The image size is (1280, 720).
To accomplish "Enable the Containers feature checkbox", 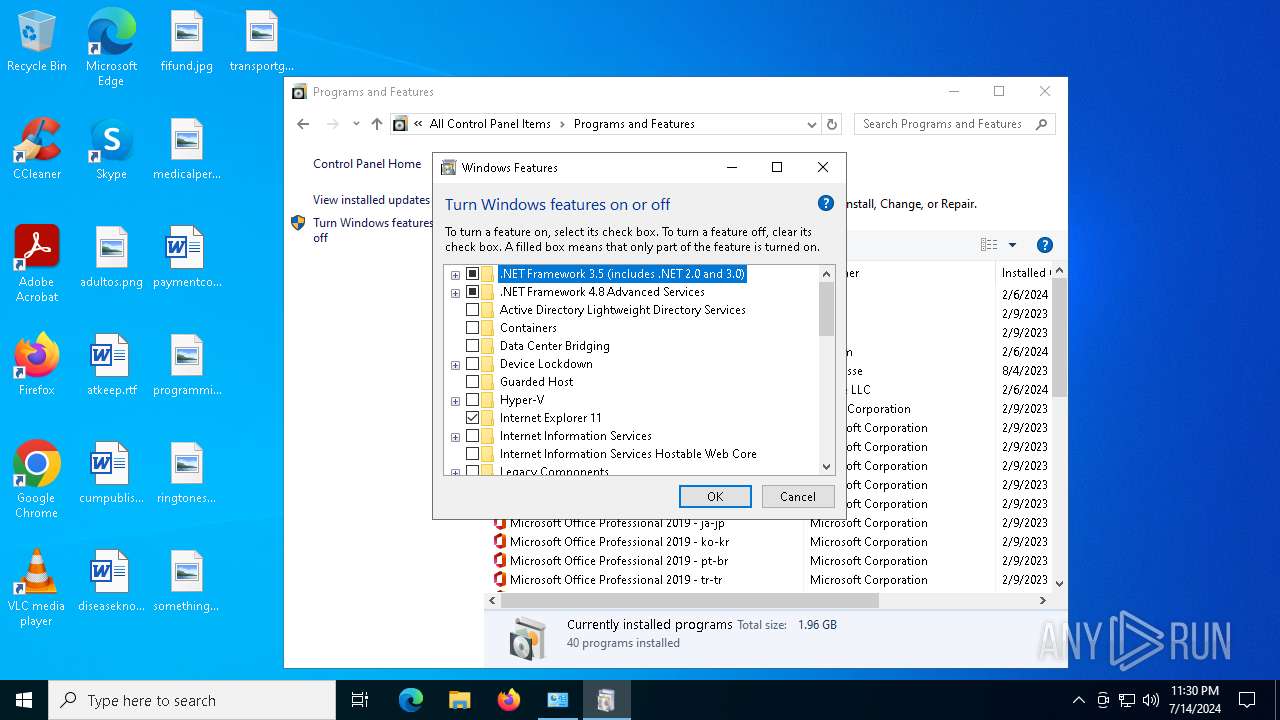I will click(473, 328).
